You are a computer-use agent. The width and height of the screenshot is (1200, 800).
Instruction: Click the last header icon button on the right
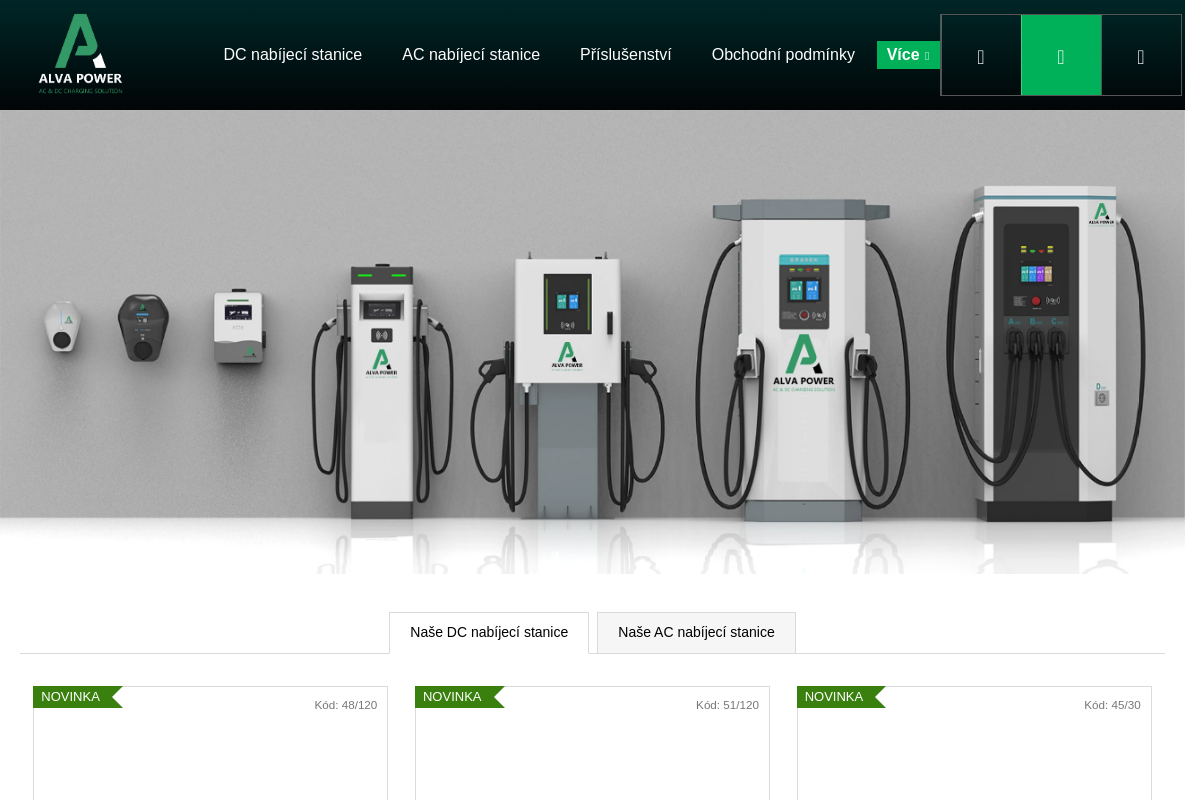click(x=1141, y=55)
